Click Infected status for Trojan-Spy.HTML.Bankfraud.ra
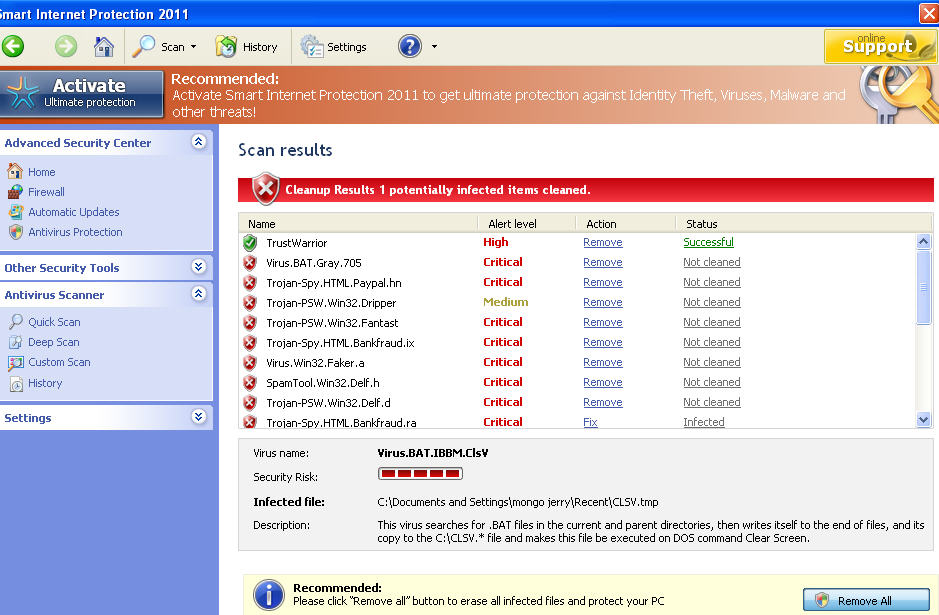This screenshot has height=615, width=939. click(704, 422)
